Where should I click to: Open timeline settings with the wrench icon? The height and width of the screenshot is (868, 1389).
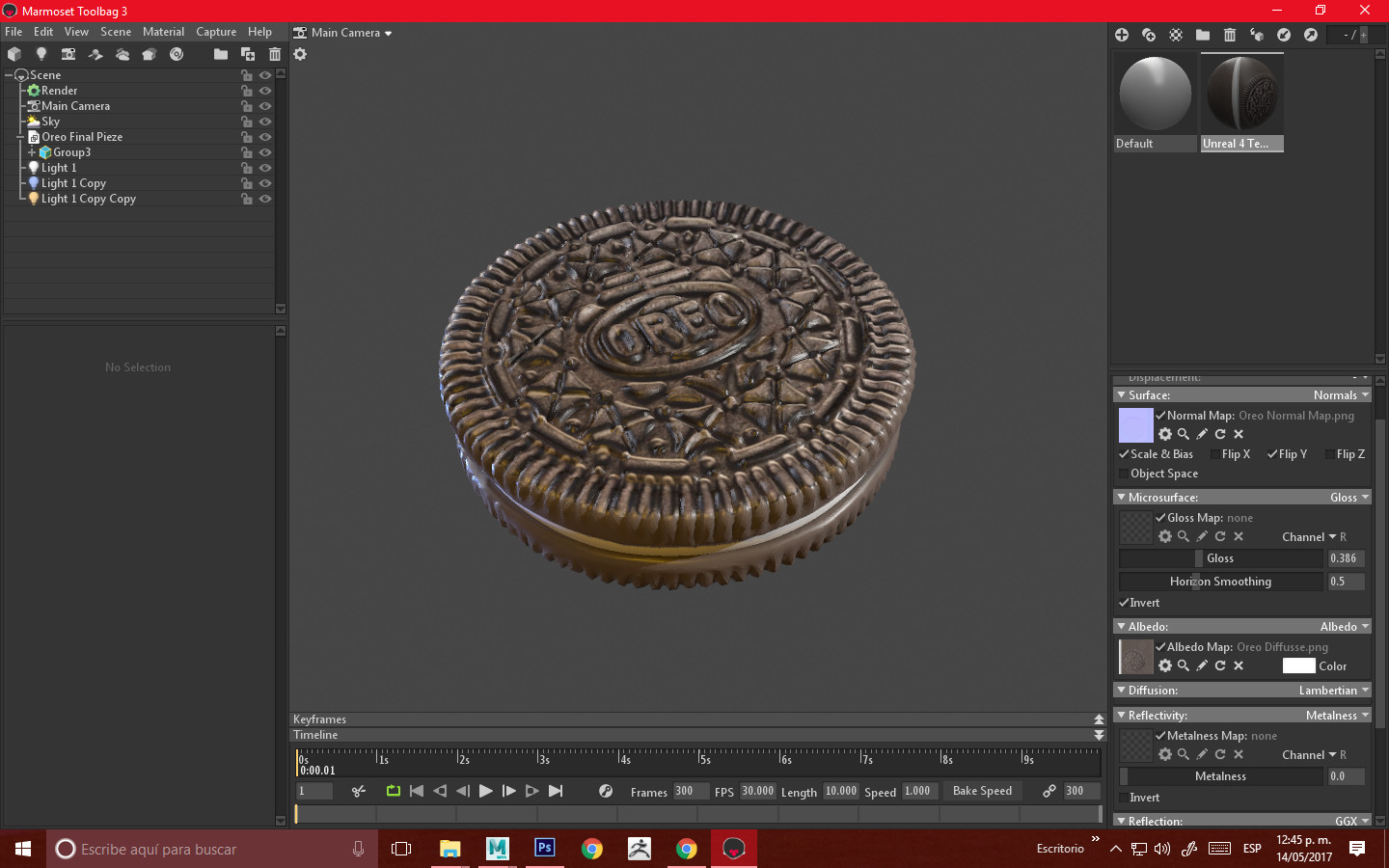606,791
